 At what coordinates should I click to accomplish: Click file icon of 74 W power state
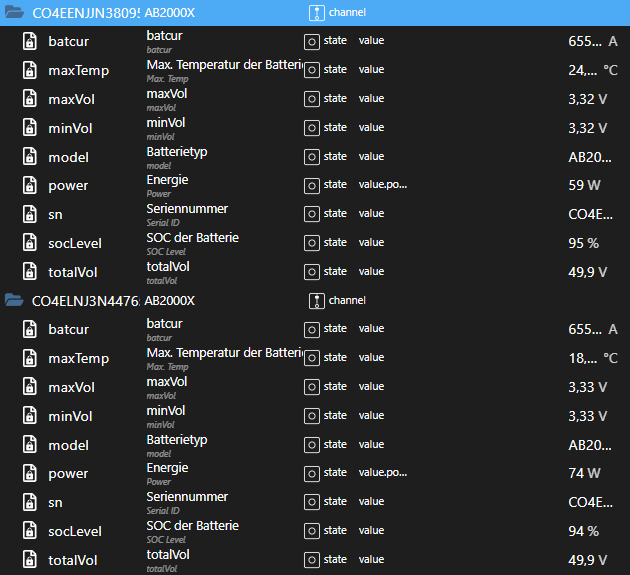(30, 473)
